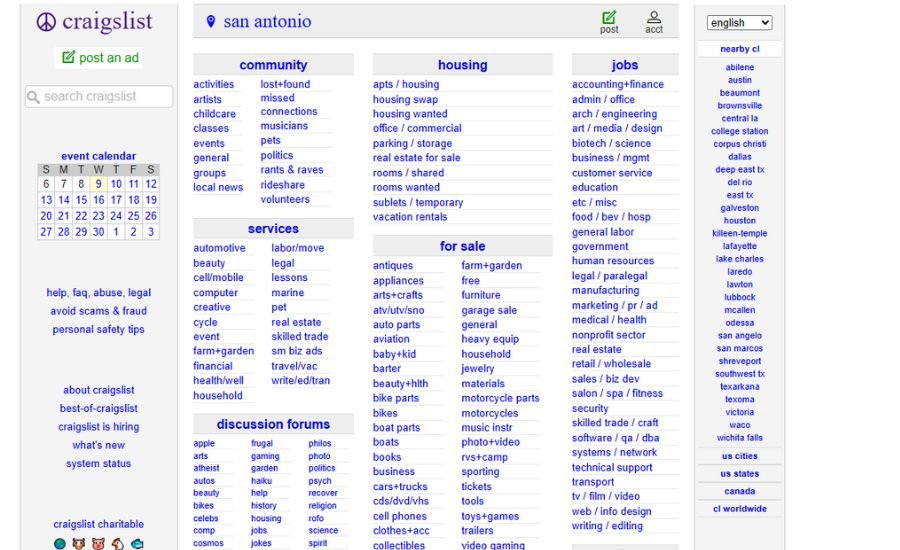
Task: Open the english language dropdown
Action: 739,22
